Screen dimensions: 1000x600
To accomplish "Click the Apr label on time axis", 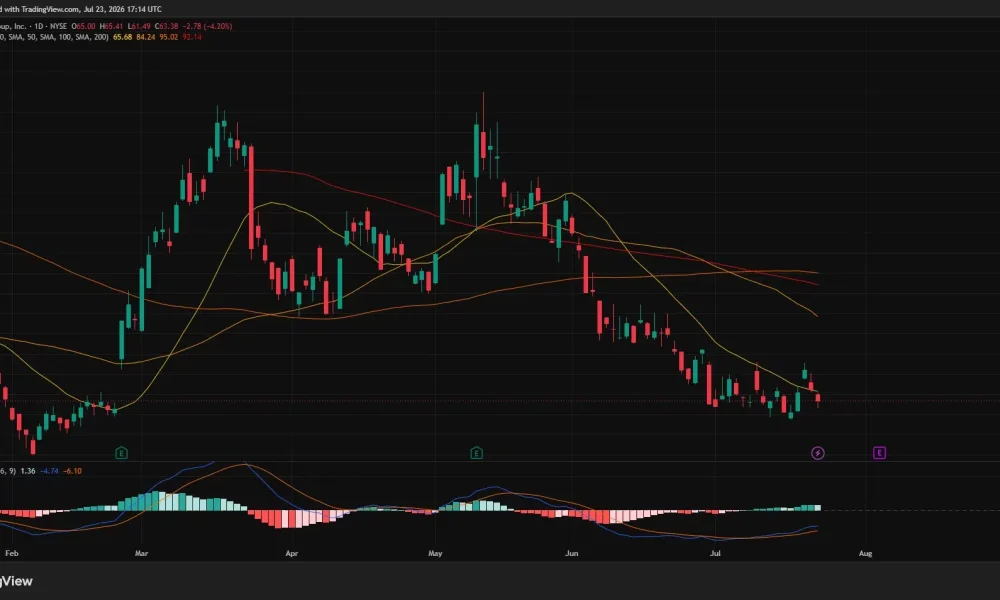I will pos(291,553).
